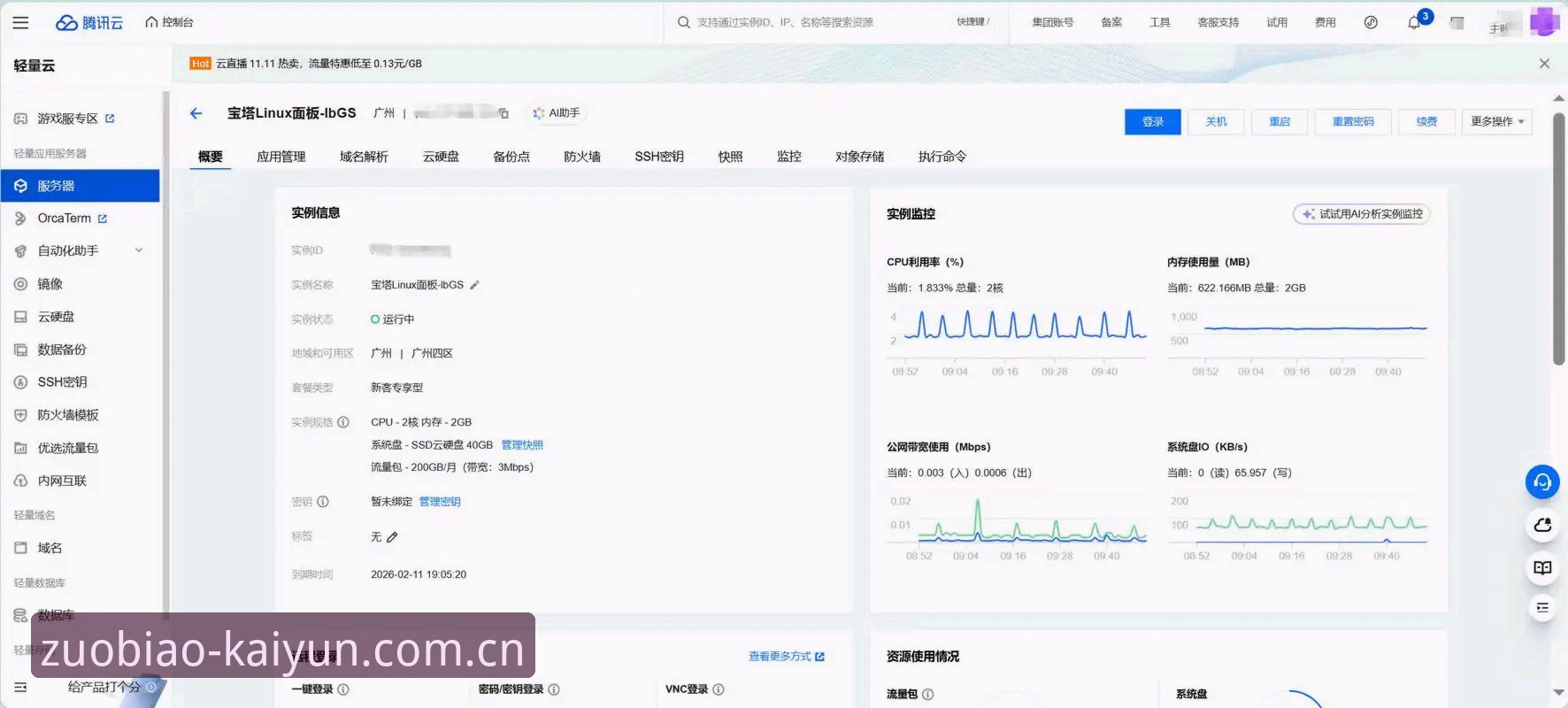Click the Tencent Cloud logo
The width and height of the screenshot is (1568, 708).
(88, 23)
